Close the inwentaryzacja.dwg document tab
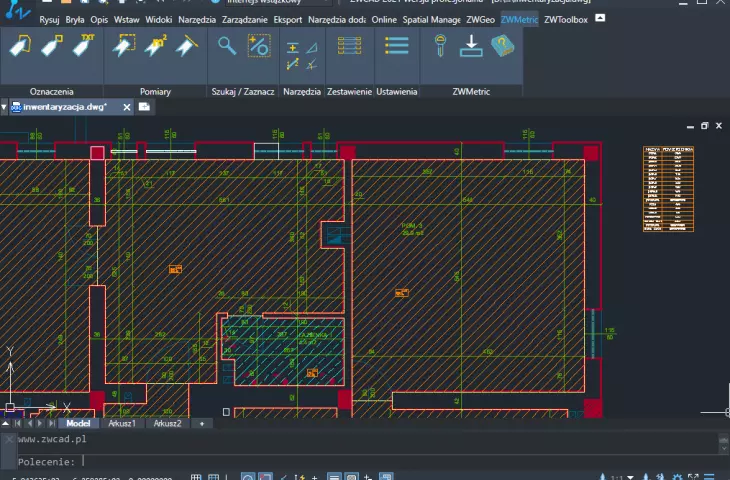The image size is (730, 480). [x=127, y=107]
